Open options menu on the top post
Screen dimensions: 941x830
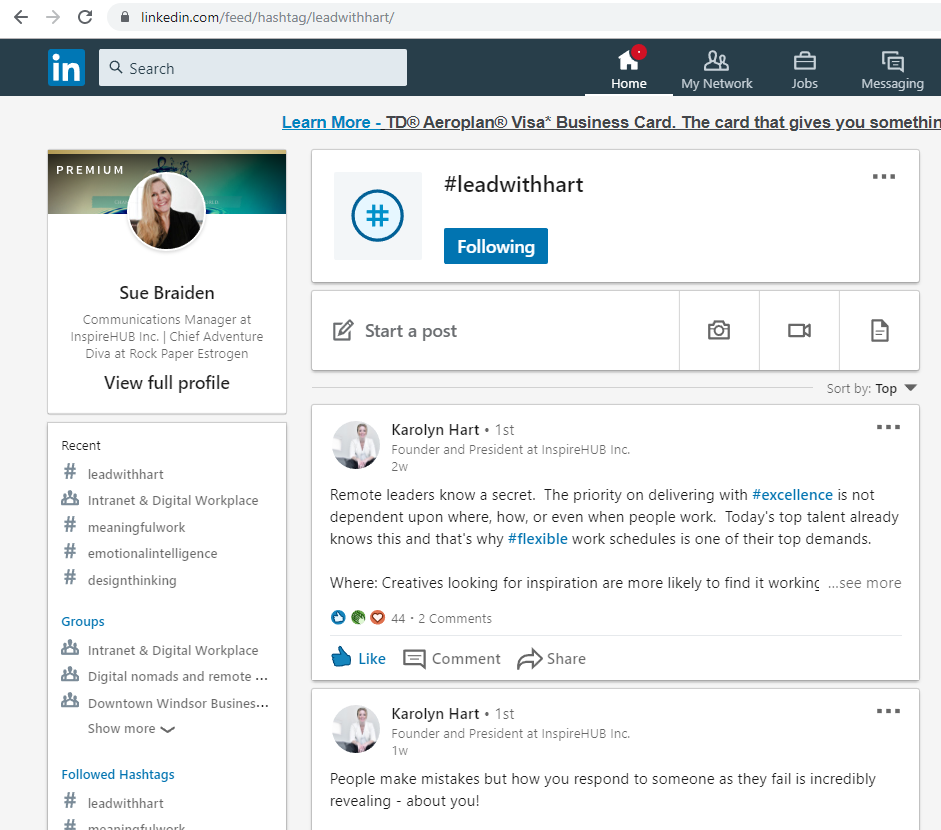click(x=888, y=426)
